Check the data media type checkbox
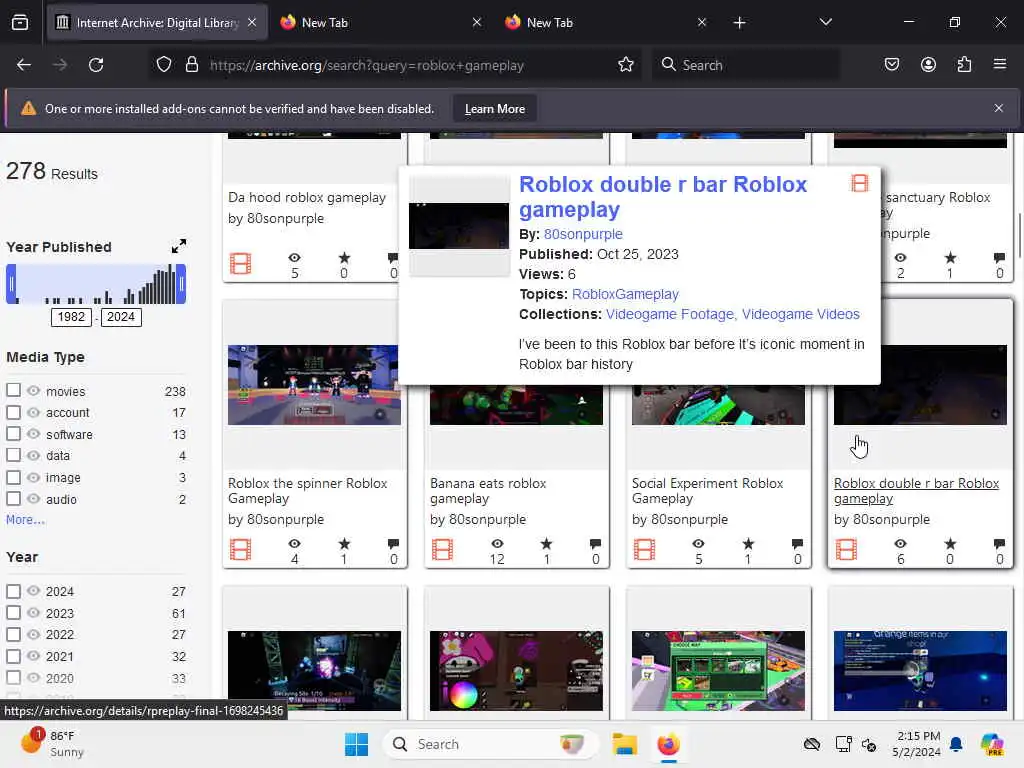Image resolution: width=1024 pixels, height=768 pixels. pyautogui.click(x=13, y=455)
